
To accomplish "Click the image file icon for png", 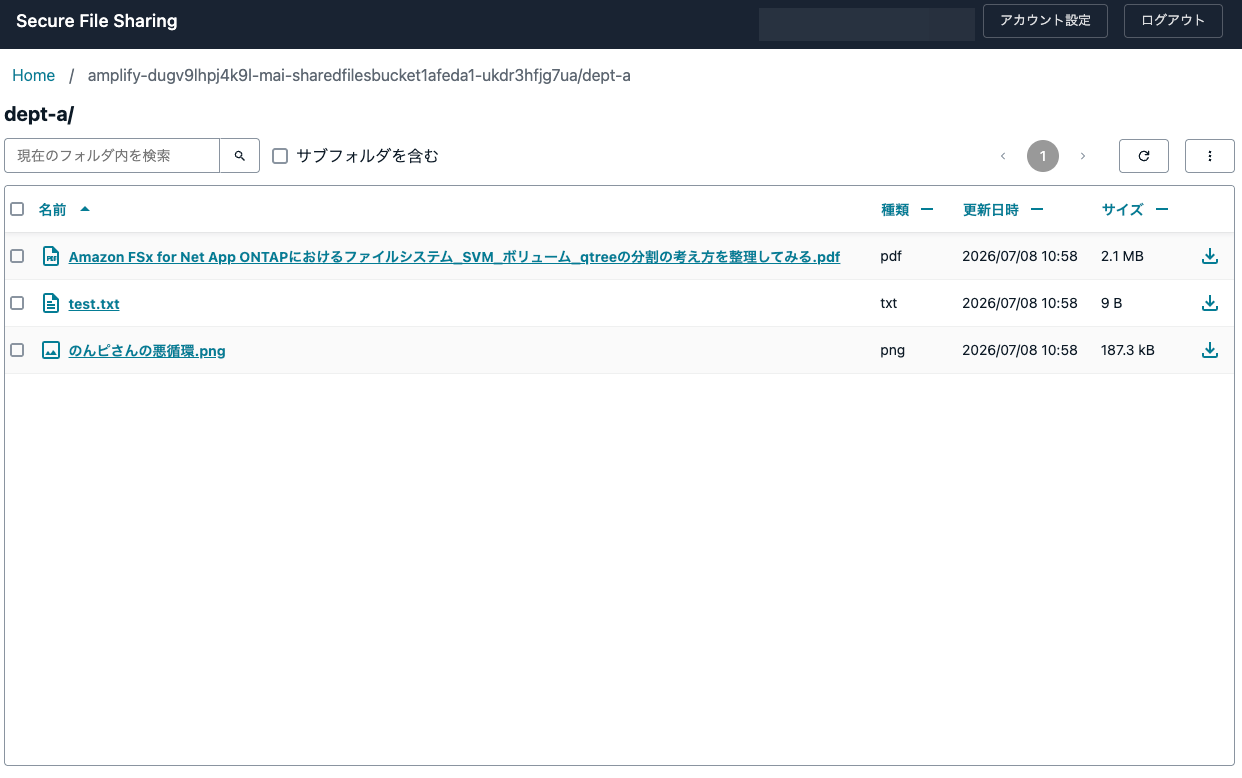I will [x=51, y=350].
